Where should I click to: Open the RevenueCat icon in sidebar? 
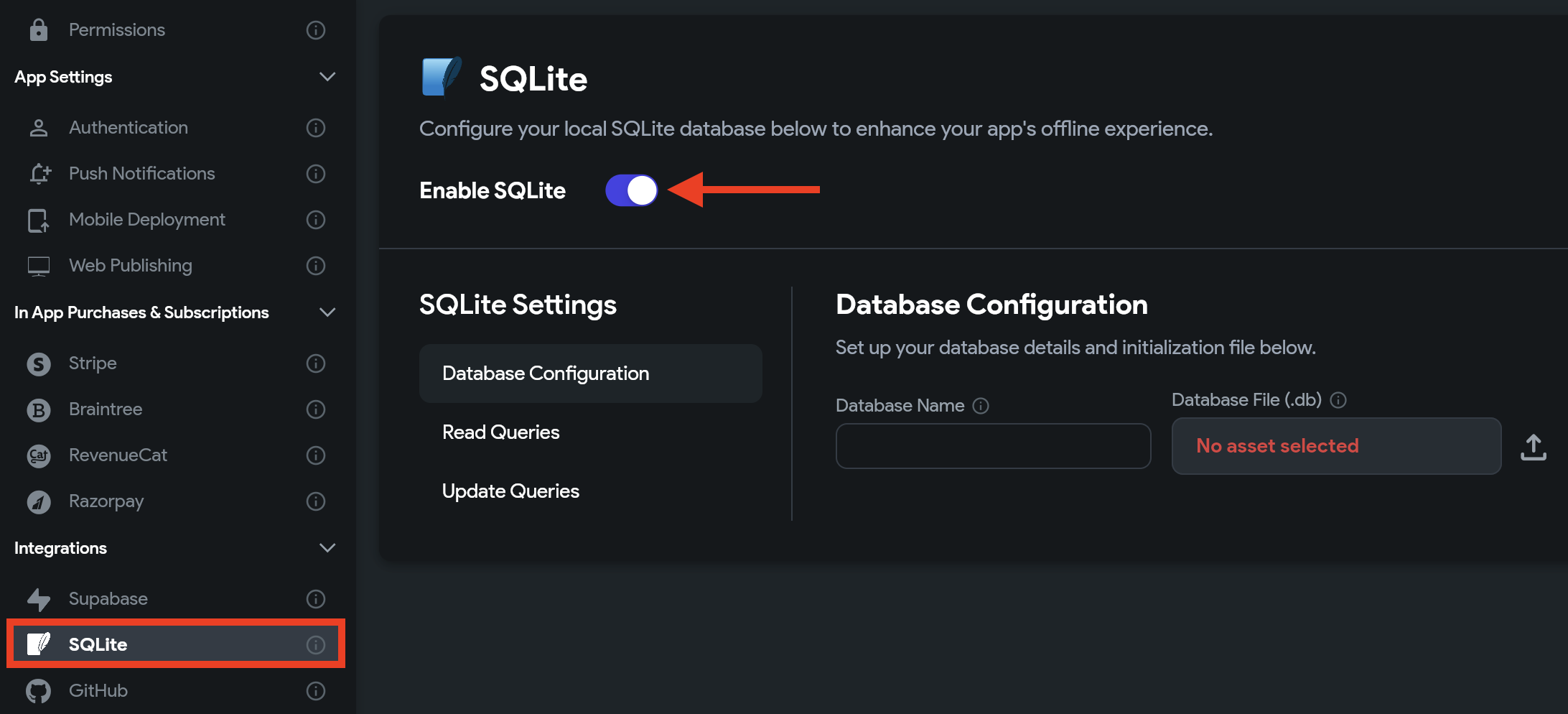(x=39, y=455)
